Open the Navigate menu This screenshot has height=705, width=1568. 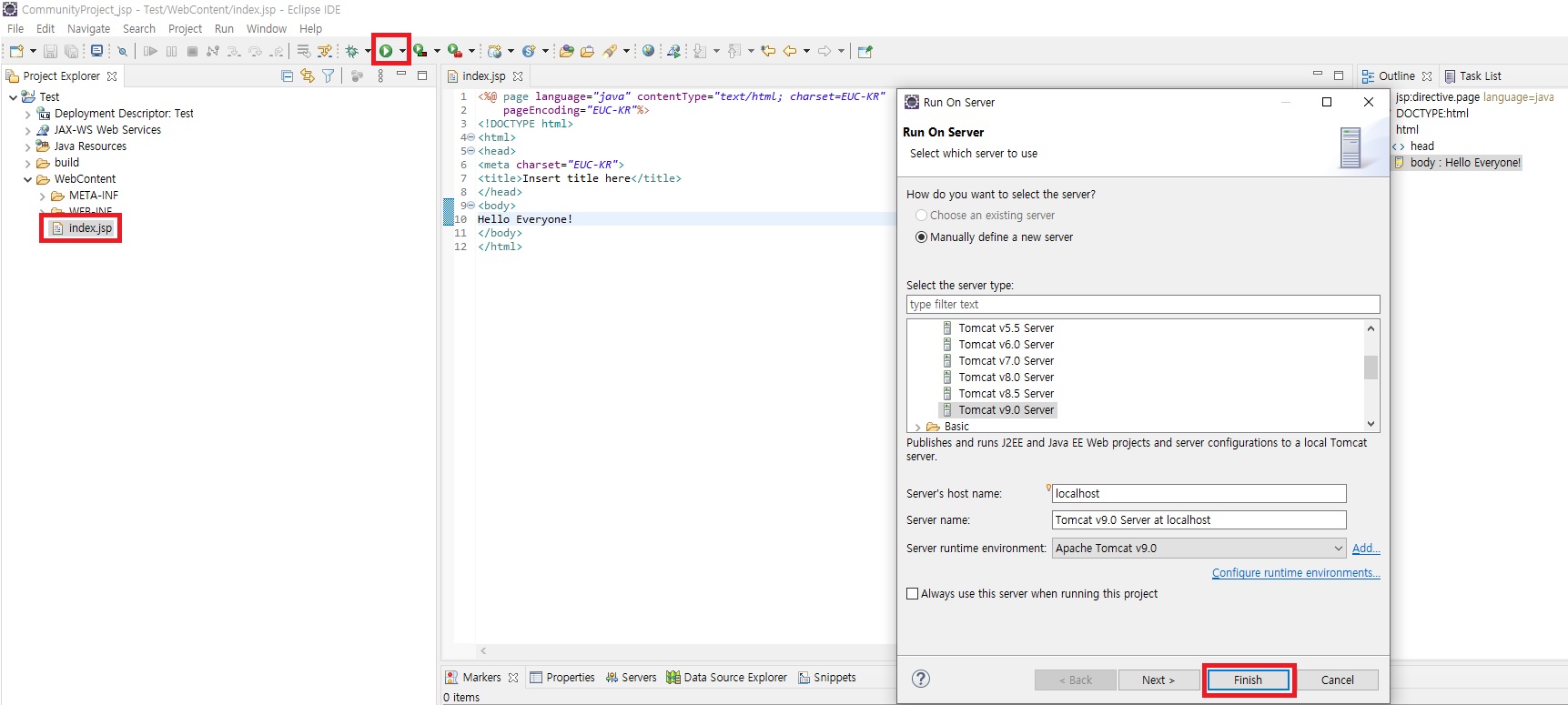[88, 29]
